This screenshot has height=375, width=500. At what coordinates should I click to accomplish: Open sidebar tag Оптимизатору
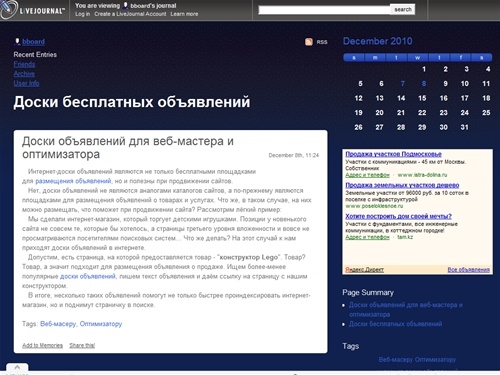click(x=435, y=360)
